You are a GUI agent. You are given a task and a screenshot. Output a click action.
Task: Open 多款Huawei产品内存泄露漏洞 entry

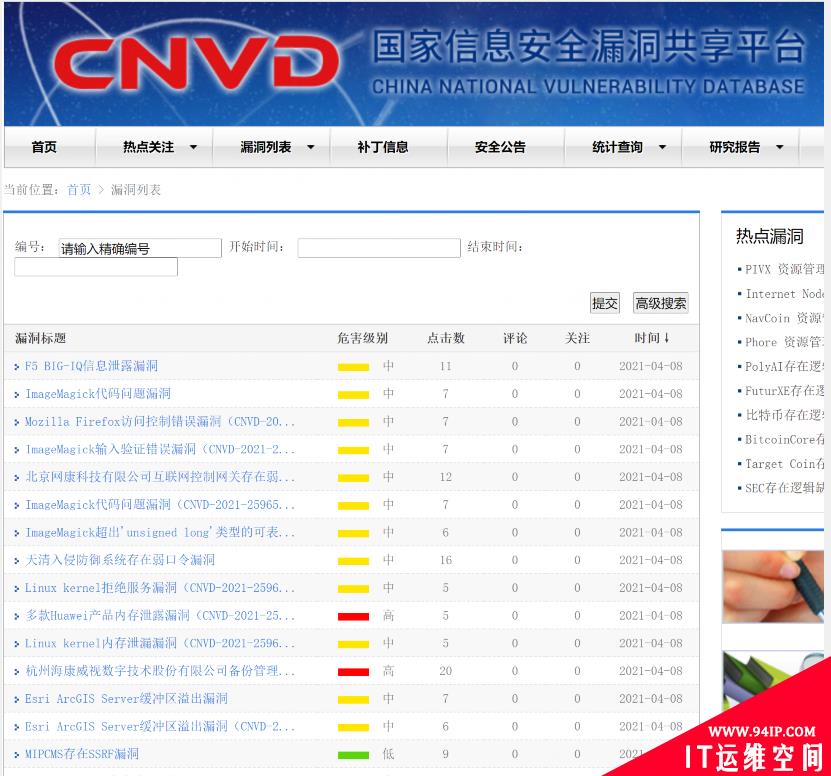(160, 615)
